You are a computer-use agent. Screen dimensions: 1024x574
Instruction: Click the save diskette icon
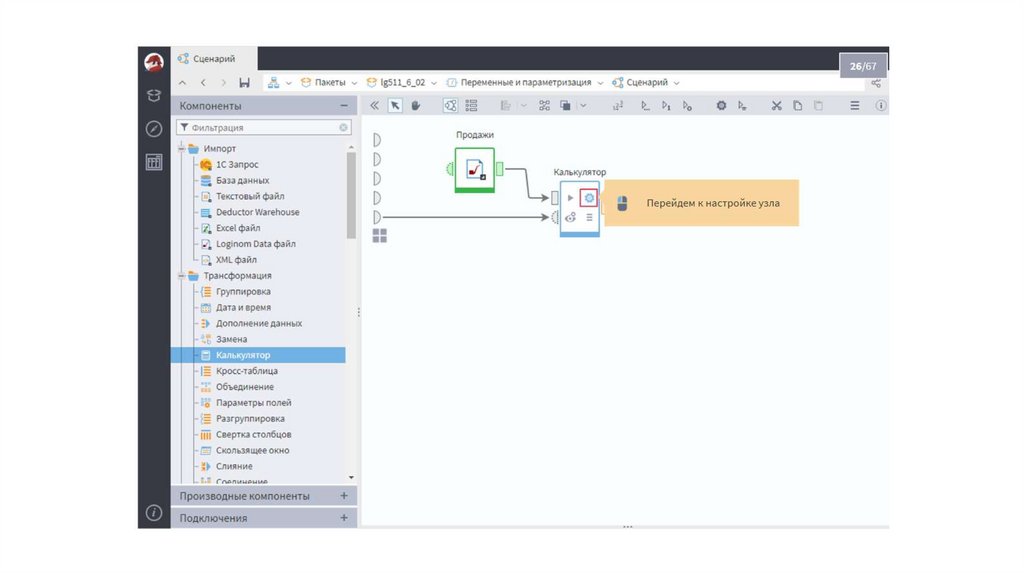click(244, 82)
